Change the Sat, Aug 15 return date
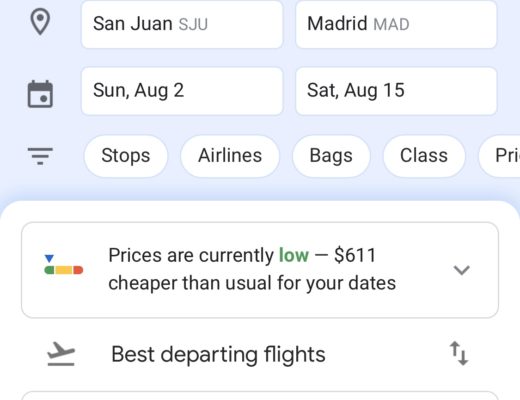520x400 pixels. coord(396,91)
